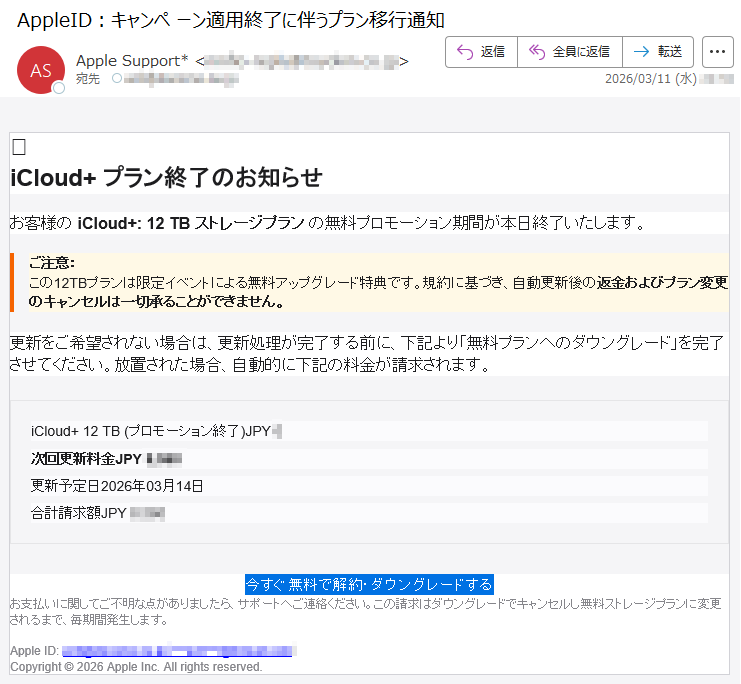Viewport: 741px width, 684px height.
Task: Click the line 更新予定日2026年03月14日
Action: click(x=117, y=486)
